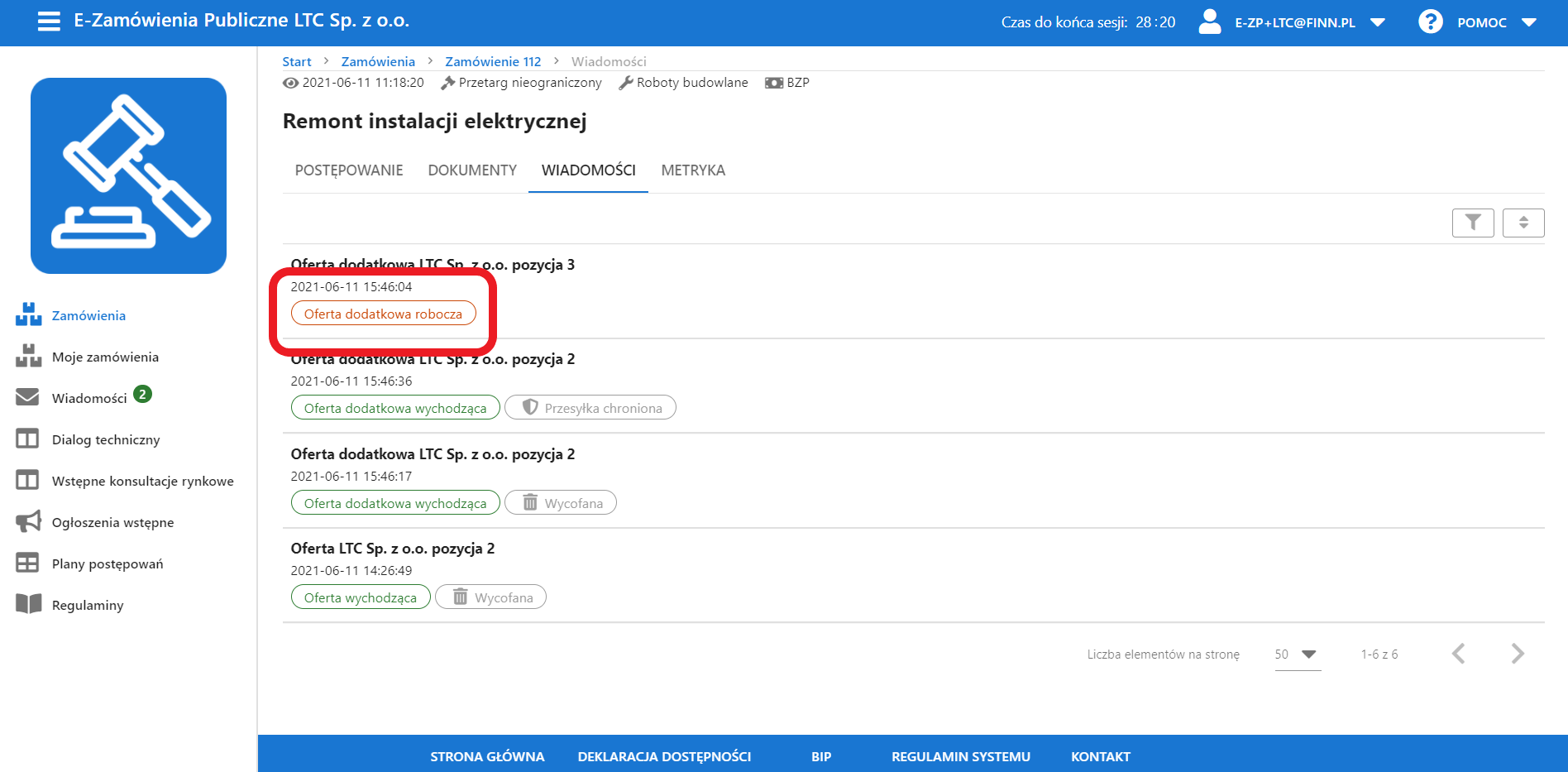Click the E-ZP+LTC@FINN.PL account label
The height and width of the screenshot is (772, 1568).
(x=1295, y=22)
